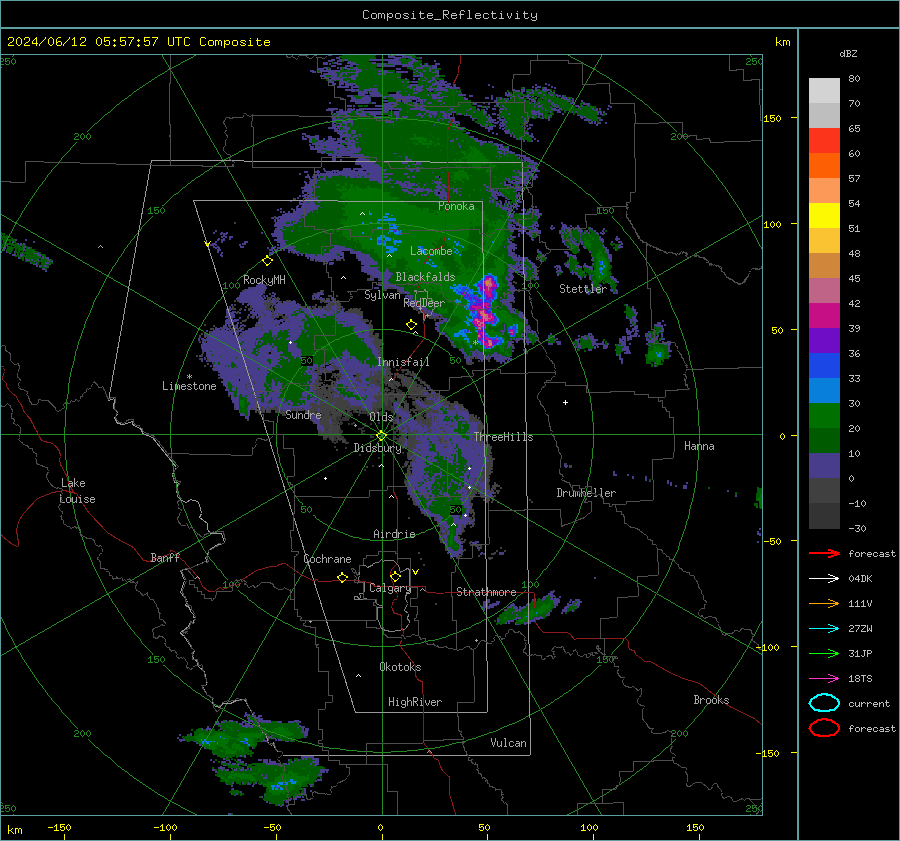Select the yellow diamond marker above Calgary label
Viewport: 900px width, 841px height.
(395, 576)
